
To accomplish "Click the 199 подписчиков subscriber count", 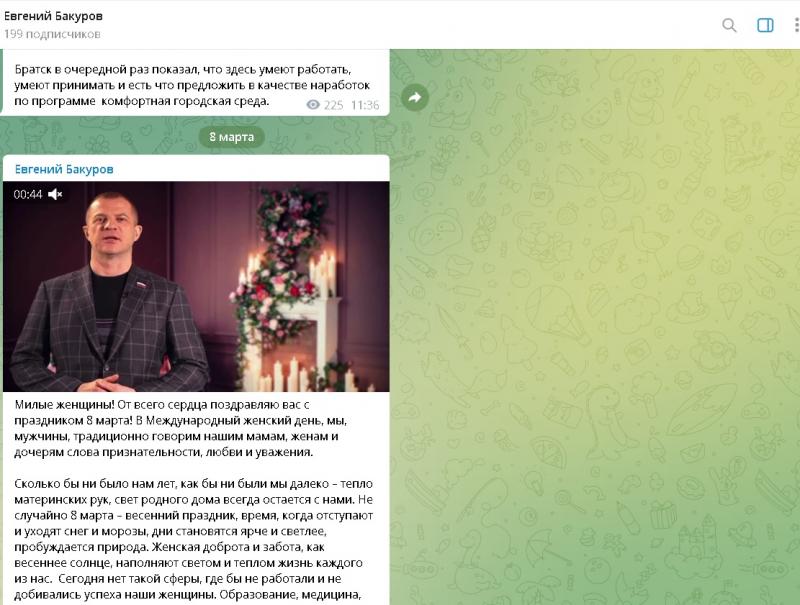I will [52, 34].
